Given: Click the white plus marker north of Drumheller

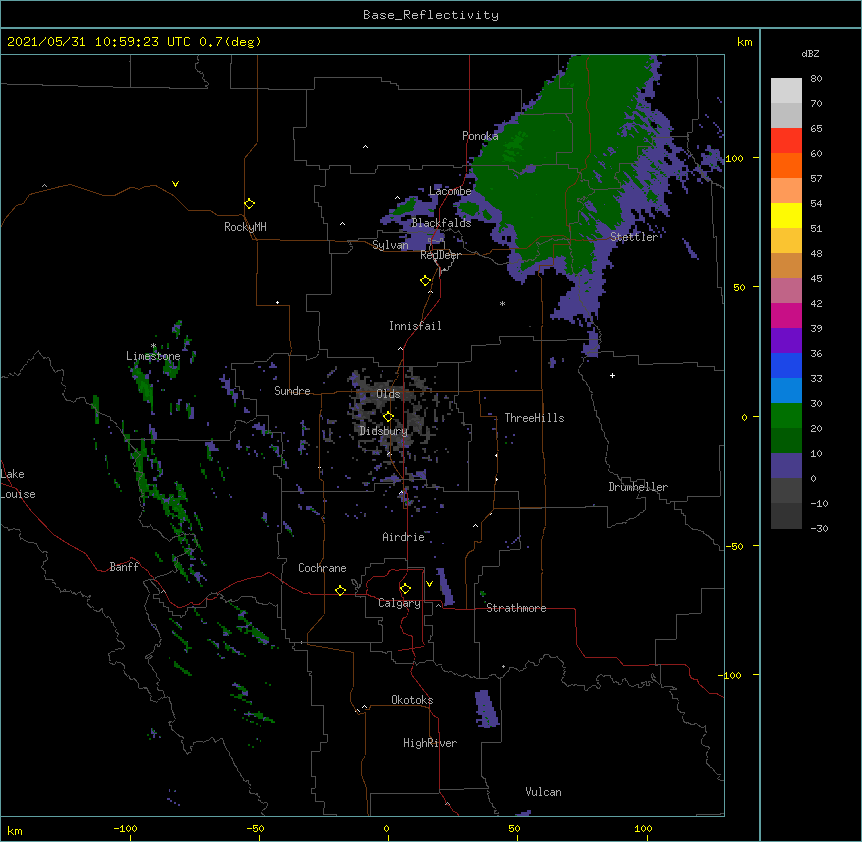Looking at the screenshot, I should tap(612, 375).
